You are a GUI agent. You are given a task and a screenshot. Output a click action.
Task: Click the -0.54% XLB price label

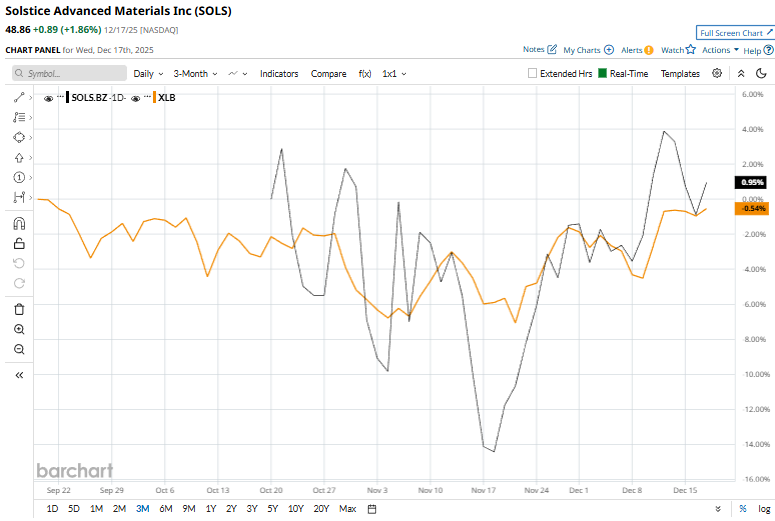[x=752, y=209]
